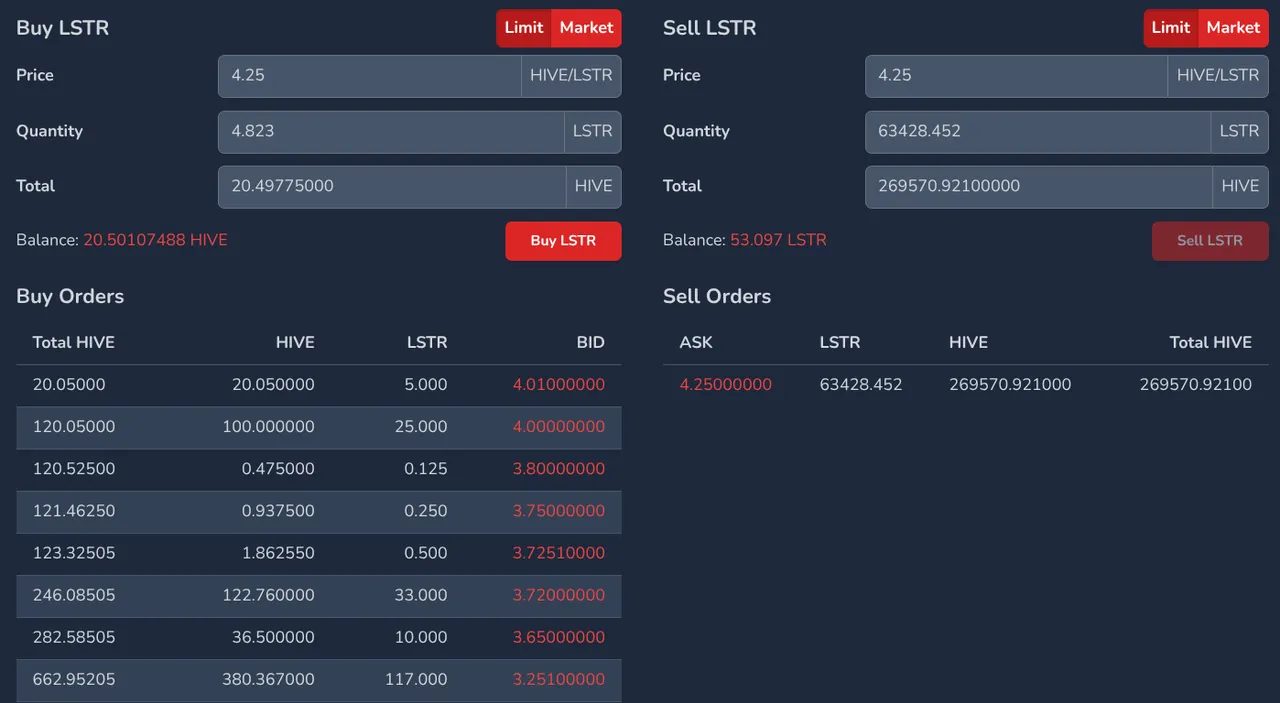Click the LSTR column header in Sell Orders
Image resolution: width=1280 pixels, height=703 pixels.
[x=839, y=342]
